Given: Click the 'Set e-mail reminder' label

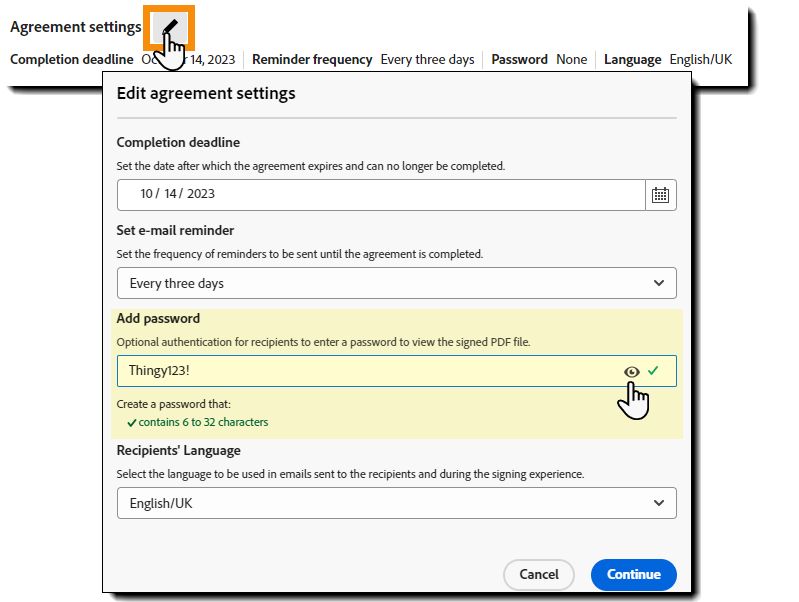Looking at the screenshot, I should pos(175,230).
